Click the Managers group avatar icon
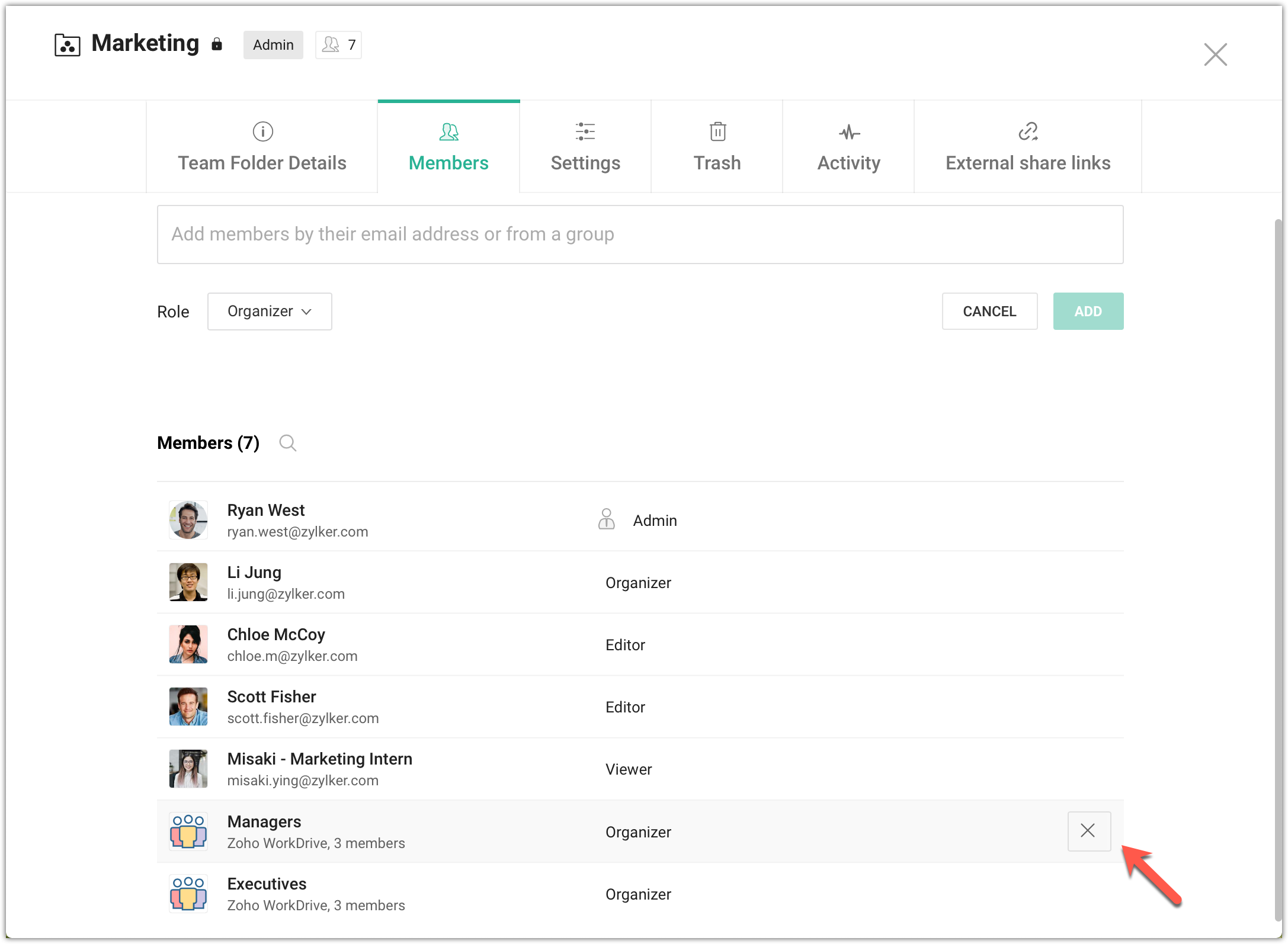The width and height of the screenshot is (1288, 944). click(188, 831)
